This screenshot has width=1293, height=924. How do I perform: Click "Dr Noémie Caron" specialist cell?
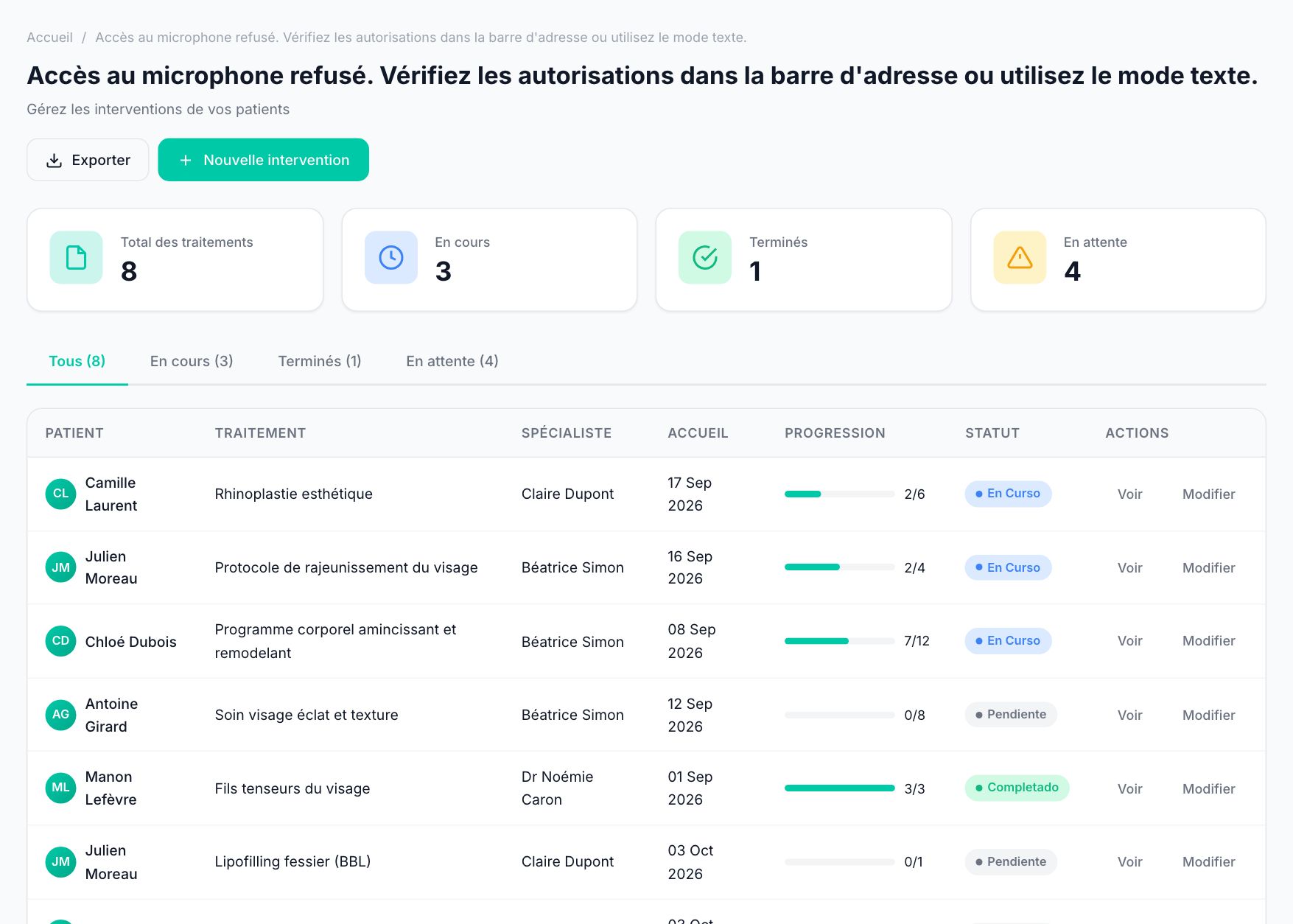pyautogui.click(x=557, y=788)
